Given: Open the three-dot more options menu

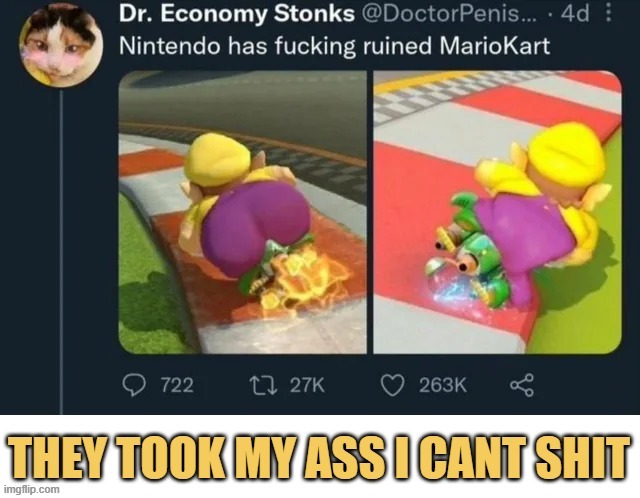Looking at the screenshot, I should tap(609, 13).
